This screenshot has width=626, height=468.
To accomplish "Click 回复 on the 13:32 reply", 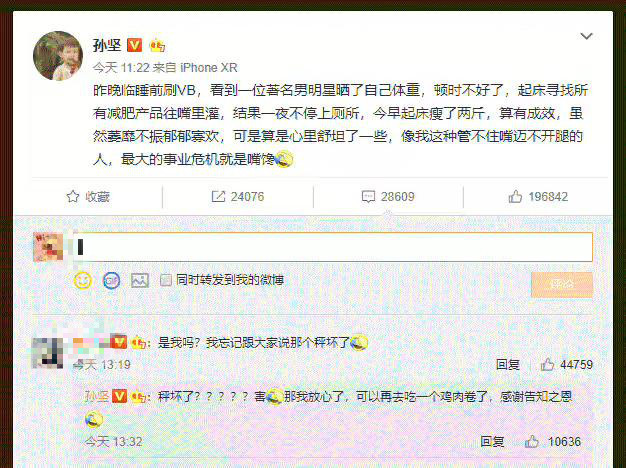I will coord(492,441).
